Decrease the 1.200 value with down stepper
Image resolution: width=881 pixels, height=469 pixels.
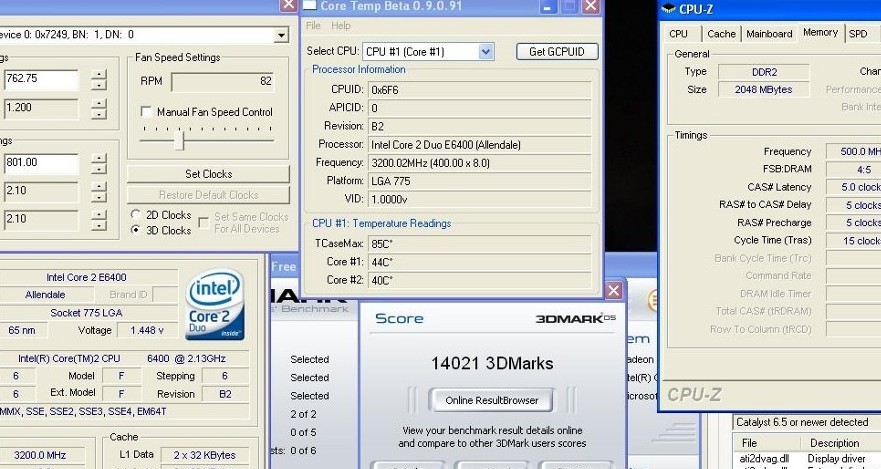(99, 113)
